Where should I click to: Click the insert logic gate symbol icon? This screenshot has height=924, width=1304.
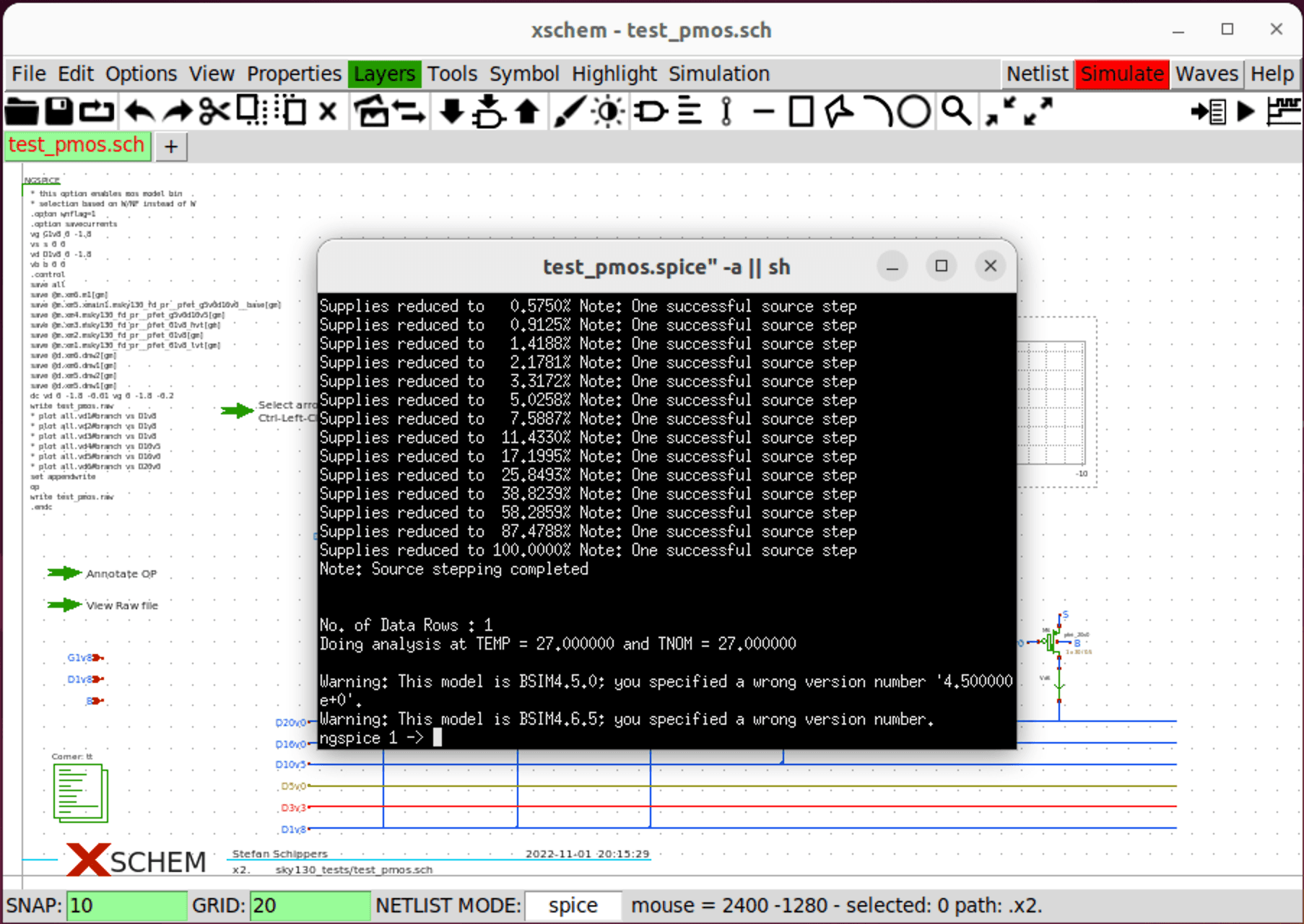coord(651,112)
